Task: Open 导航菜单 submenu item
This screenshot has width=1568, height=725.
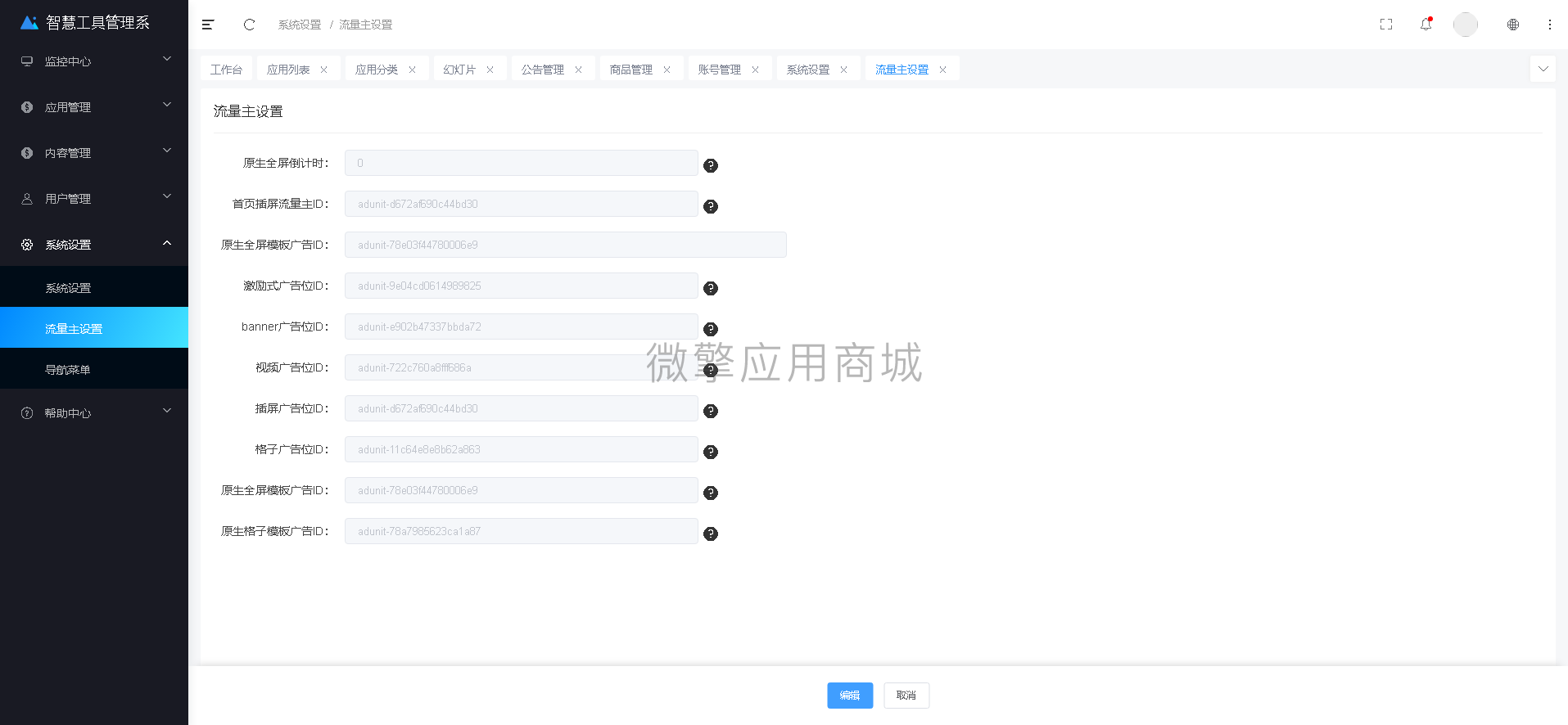Action: coord(94,370)
